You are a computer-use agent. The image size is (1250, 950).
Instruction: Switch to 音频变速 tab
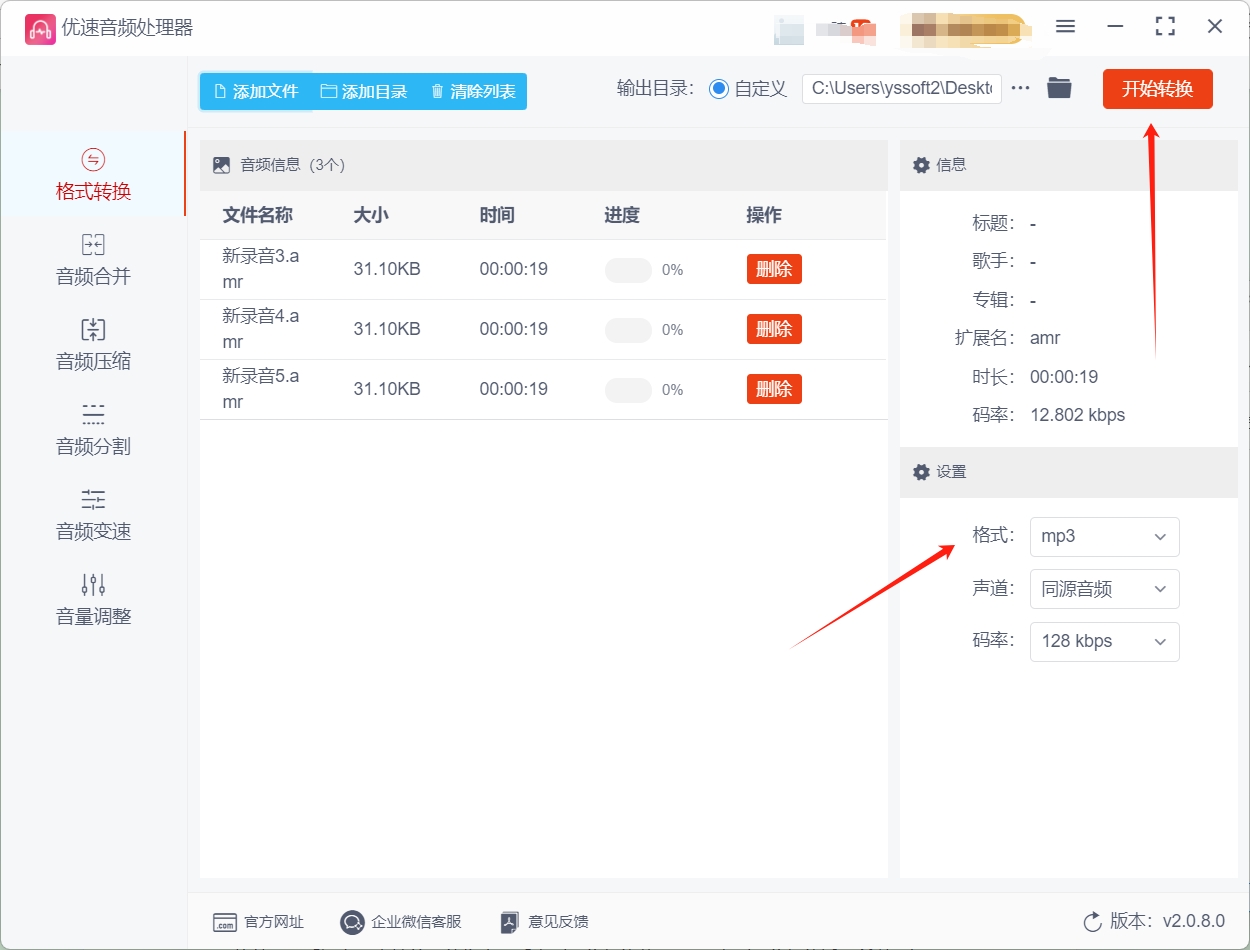93,514
